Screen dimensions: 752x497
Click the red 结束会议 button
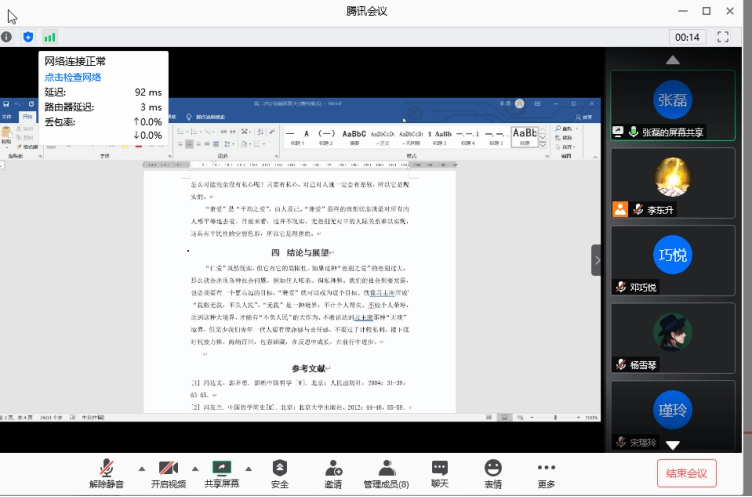686,473
